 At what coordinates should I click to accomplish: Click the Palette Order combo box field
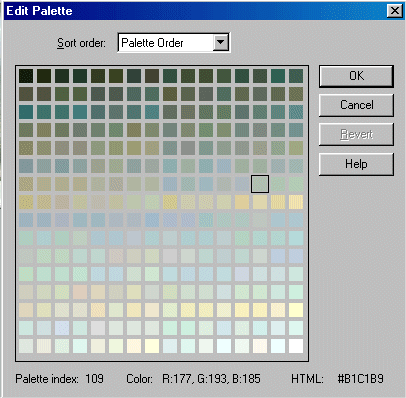174,42
